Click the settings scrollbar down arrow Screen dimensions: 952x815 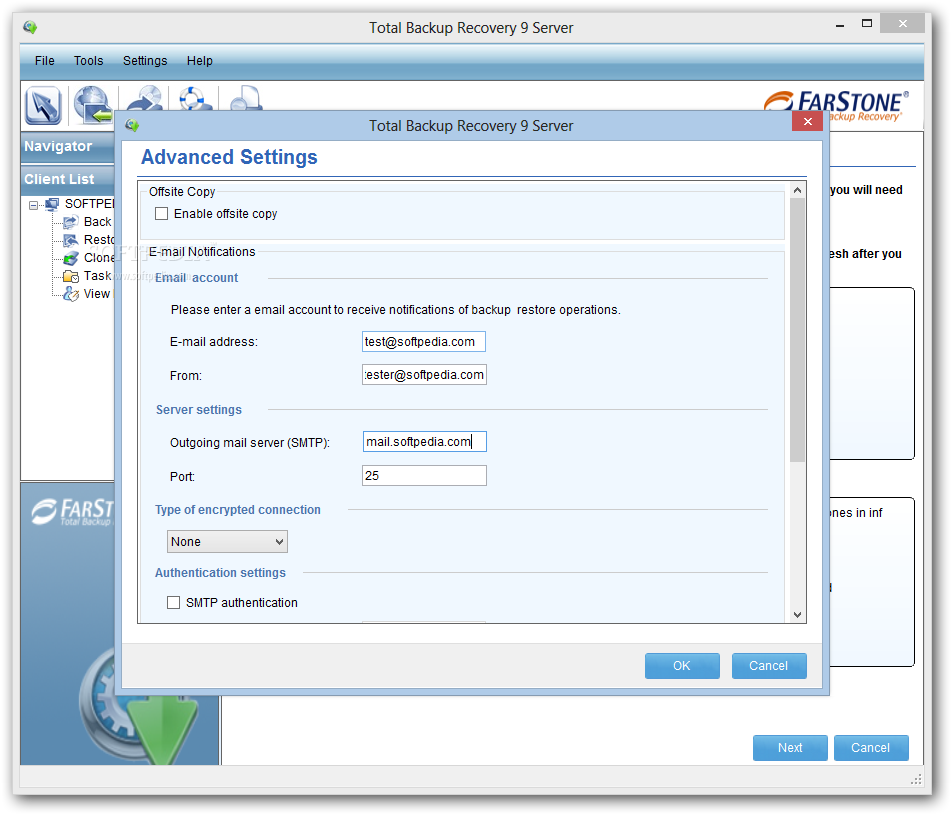click(797, 615)
